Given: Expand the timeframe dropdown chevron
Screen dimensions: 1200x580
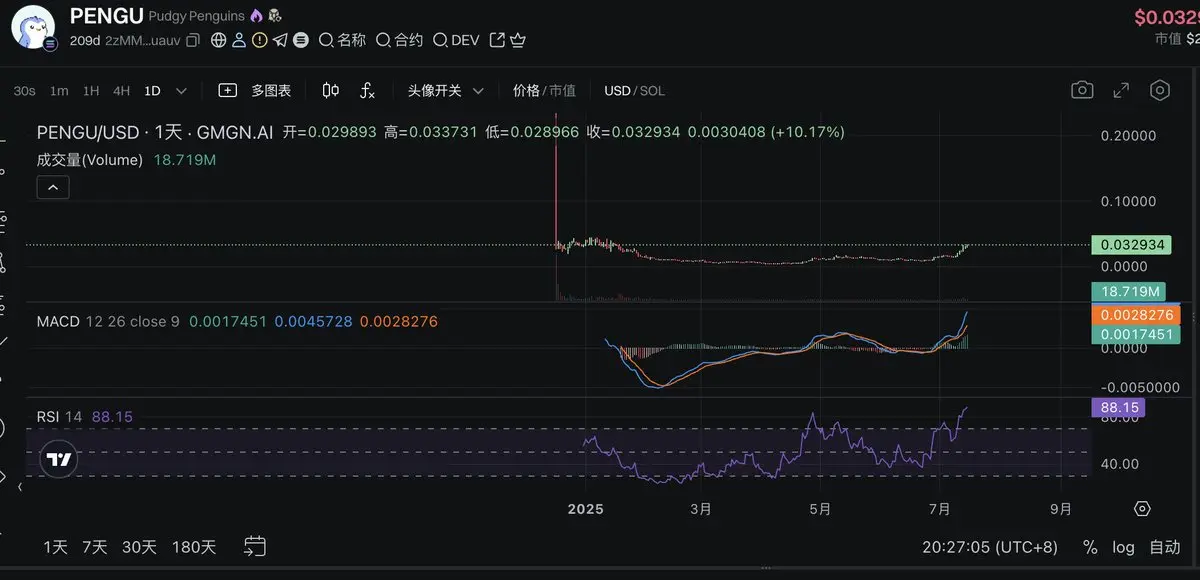Looking at the screenshot, I should coord(181,91).
